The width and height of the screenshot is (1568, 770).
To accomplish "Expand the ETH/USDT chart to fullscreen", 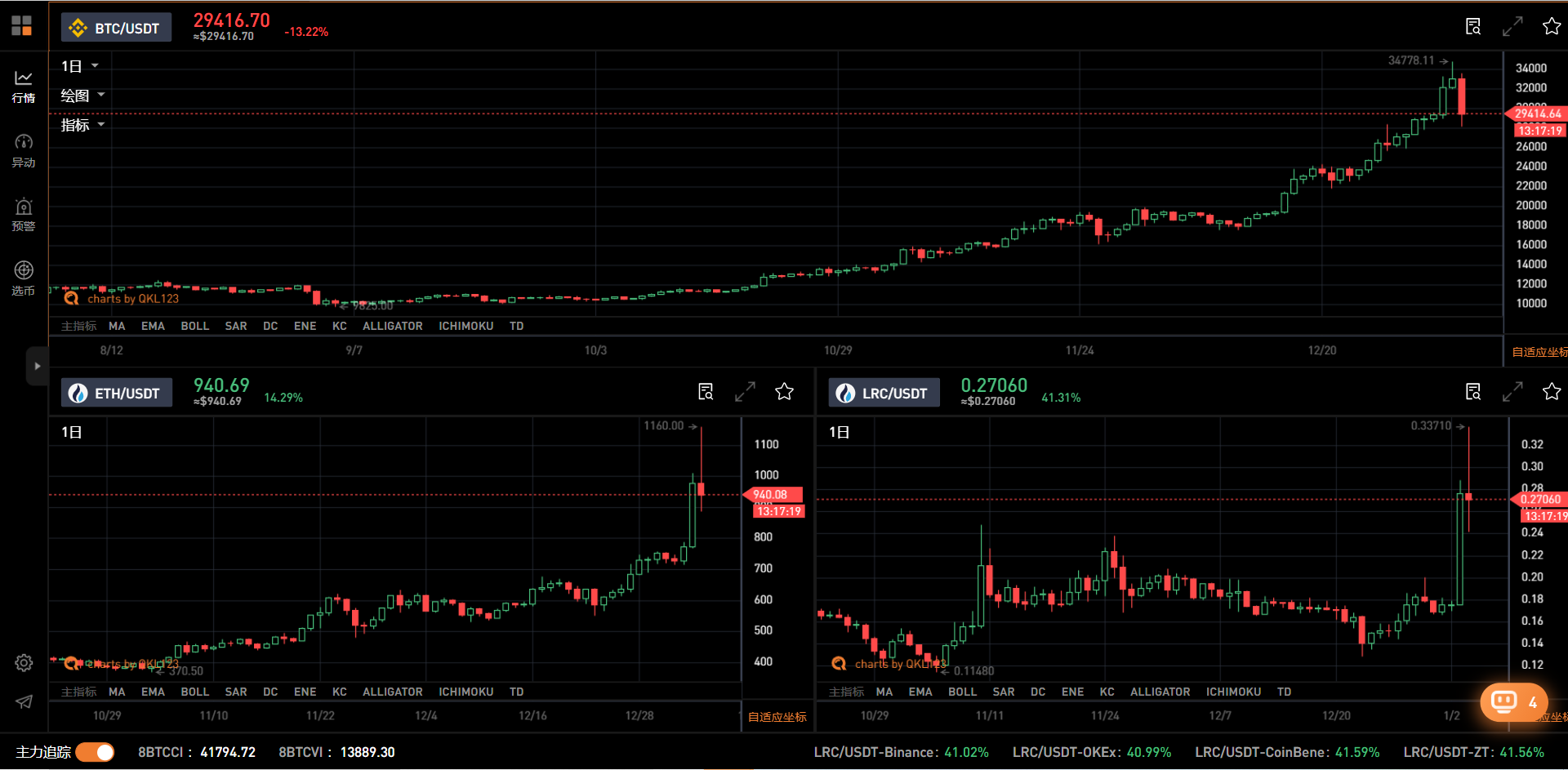I will 745,392.
